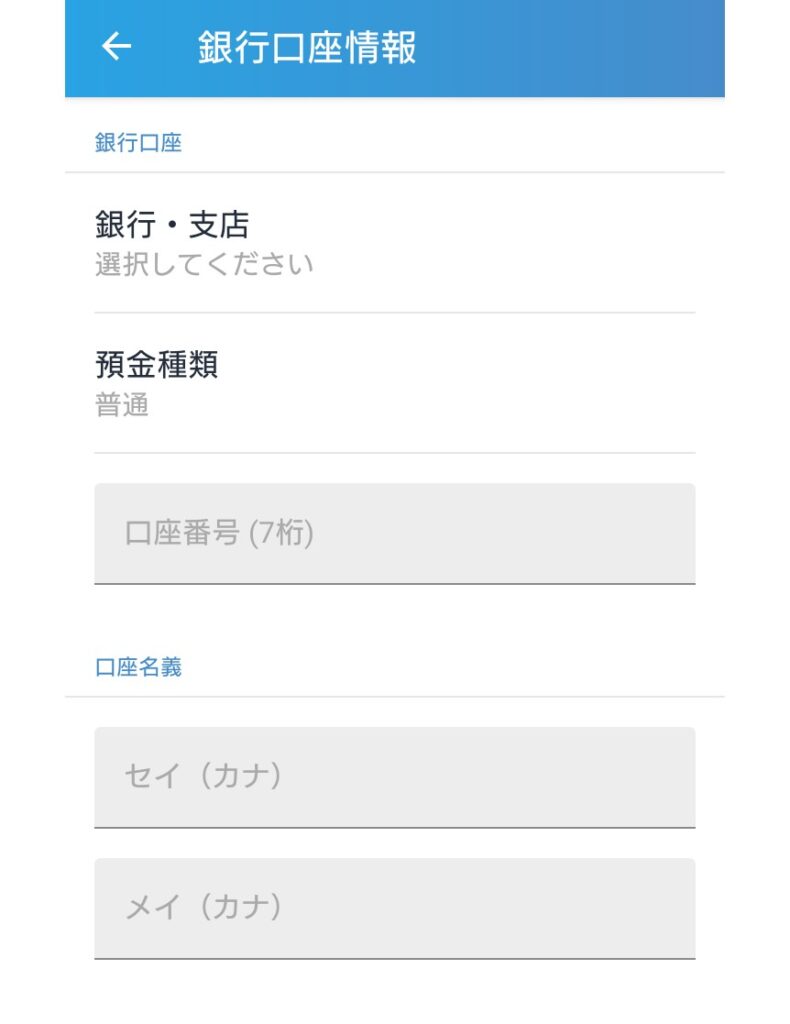Click the 銀行・支店 label text

172,225
